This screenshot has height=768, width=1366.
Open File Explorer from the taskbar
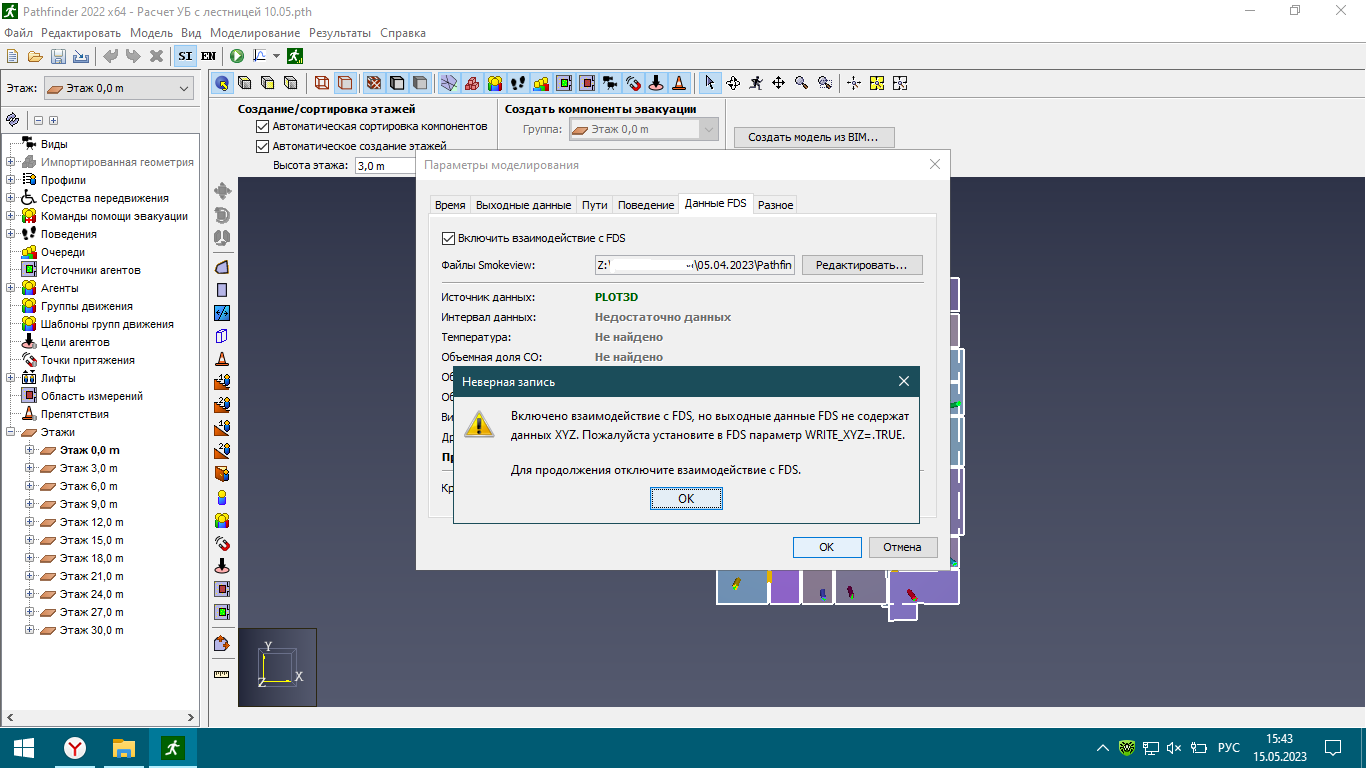coord(124,748)
